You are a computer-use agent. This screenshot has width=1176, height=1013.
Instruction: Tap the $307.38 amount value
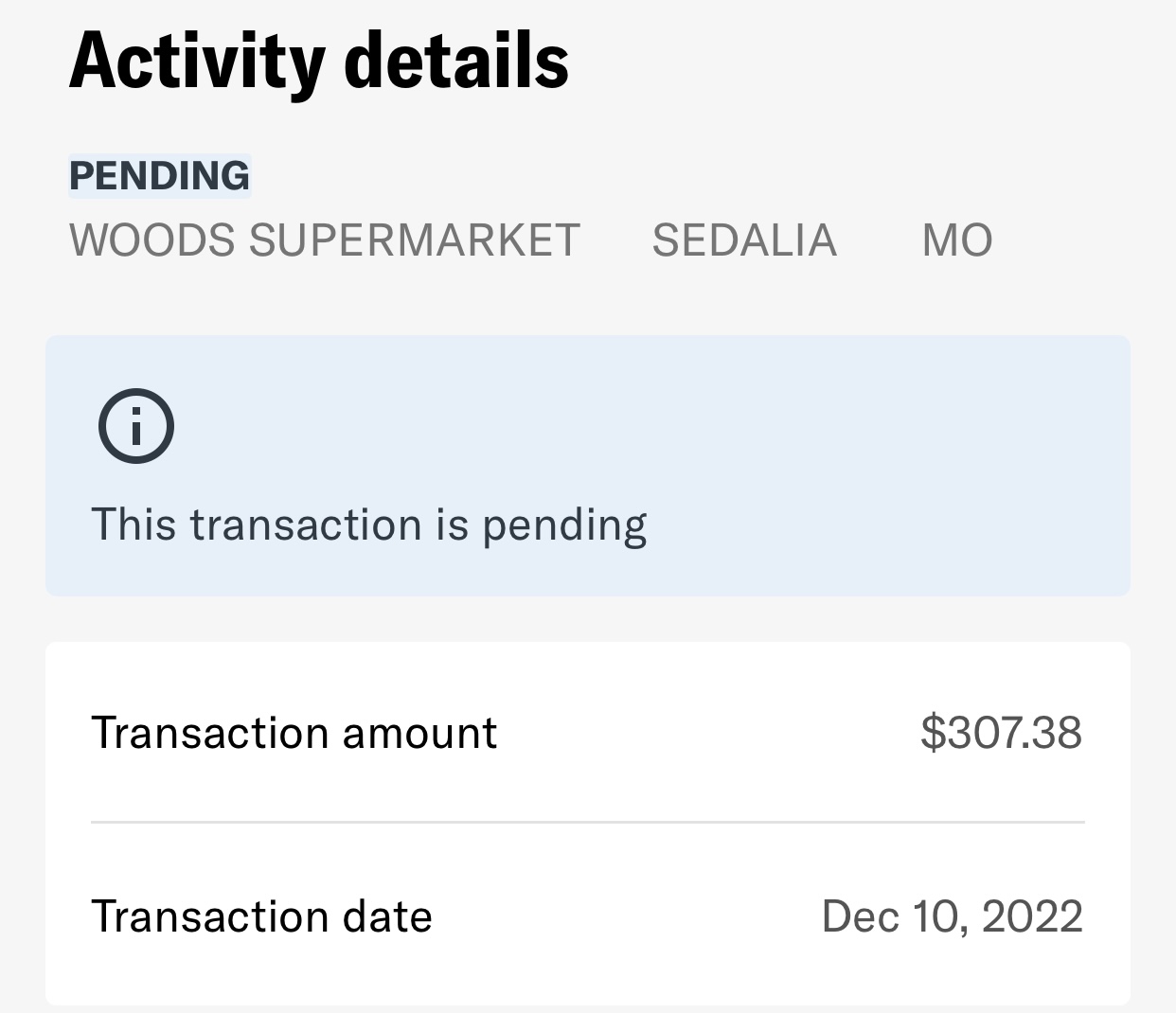tap(1002, 733)
